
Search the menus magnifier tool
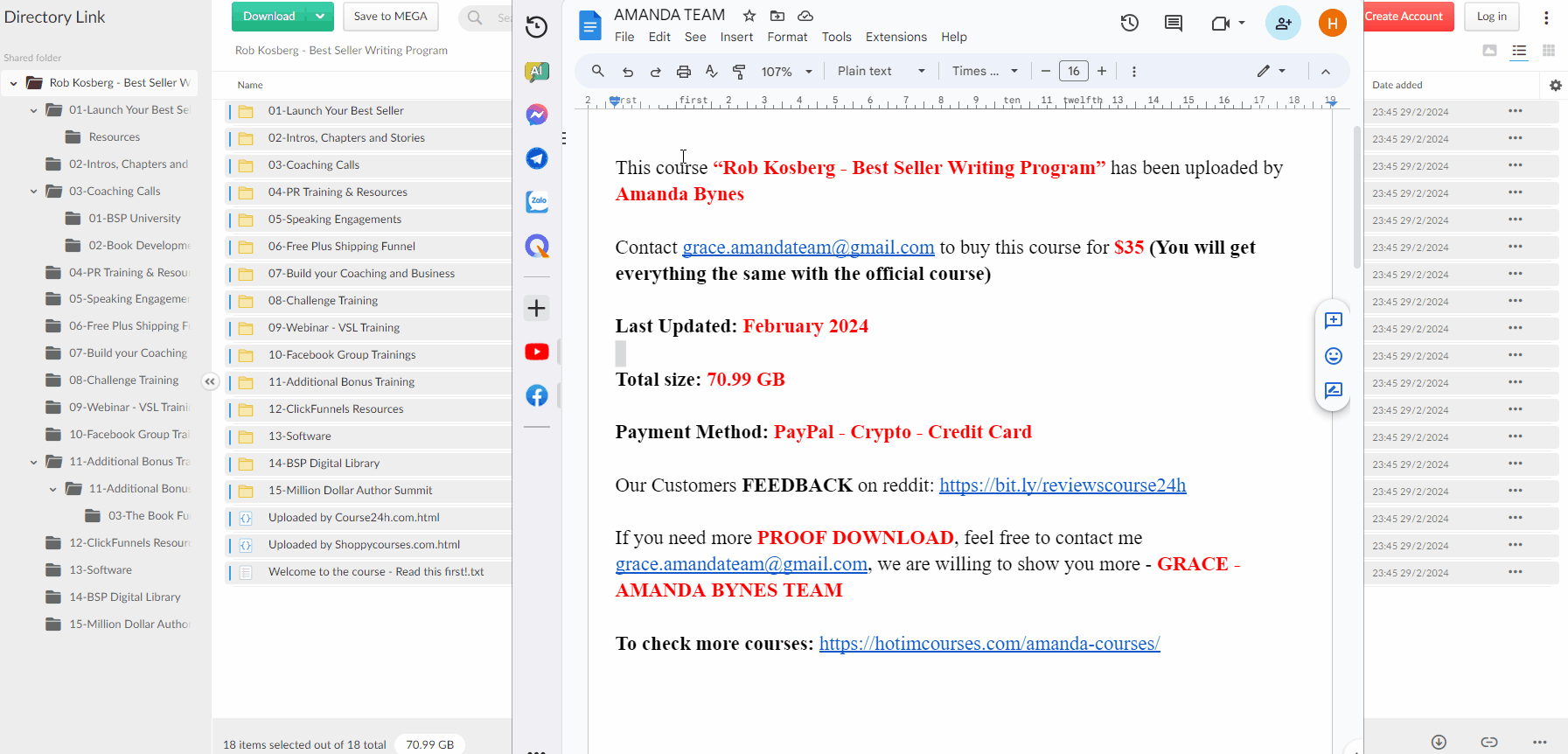pyautogui.click(x=598, y=71)
